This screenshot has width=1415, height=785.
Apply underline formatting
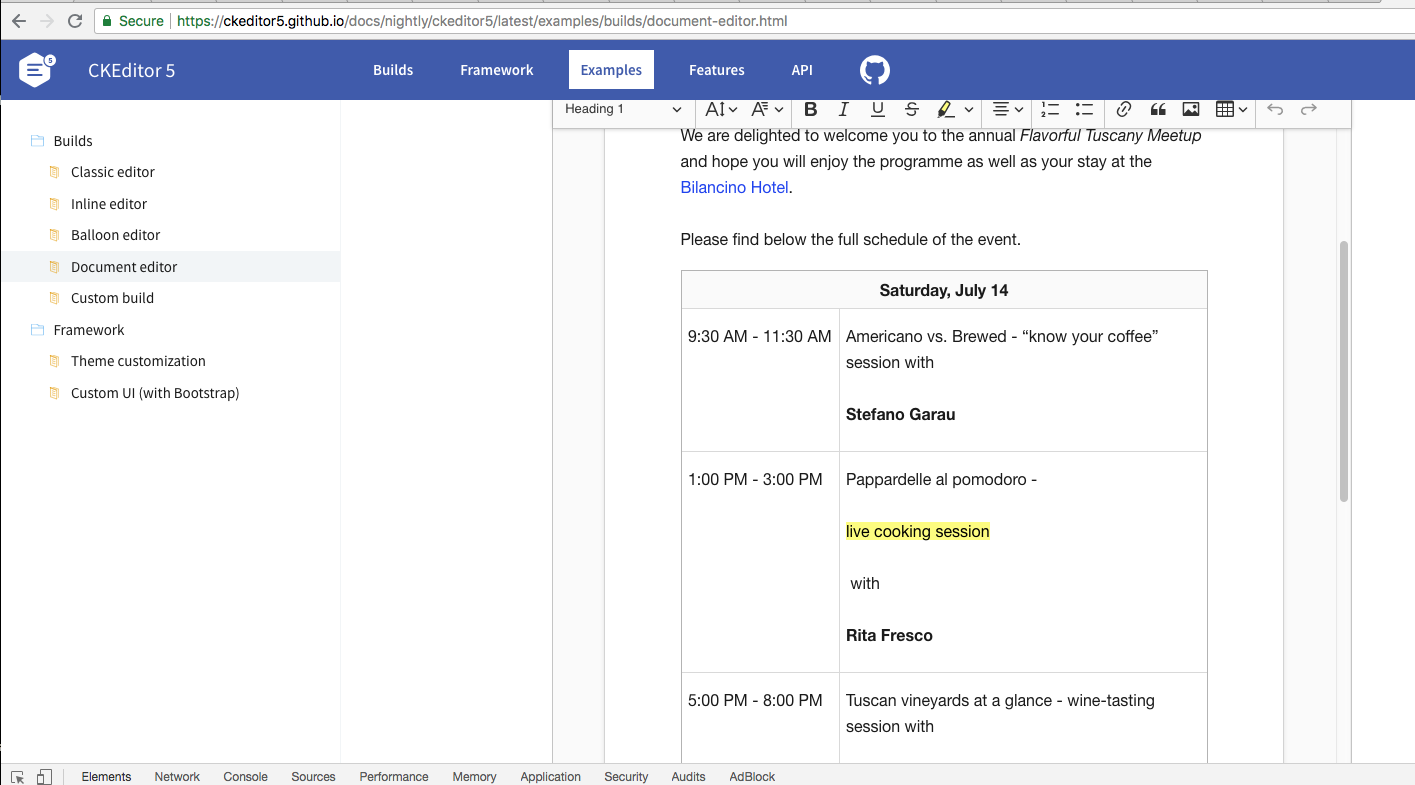pyautogui.click(x=877, y=109)
